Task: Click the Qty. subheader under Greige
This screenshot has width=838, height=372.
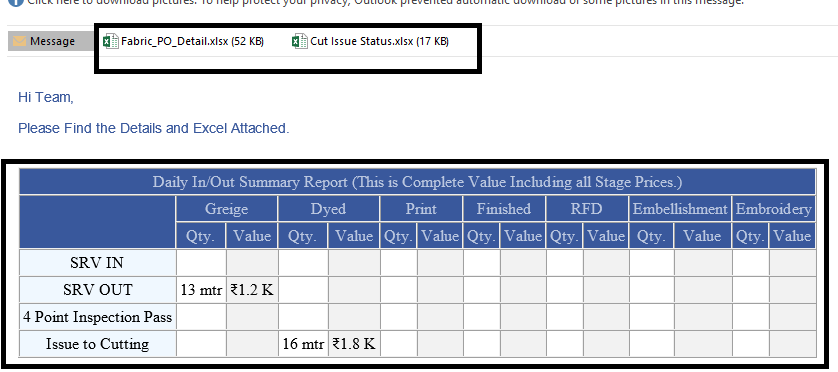Action: click(x=201, y=236)
